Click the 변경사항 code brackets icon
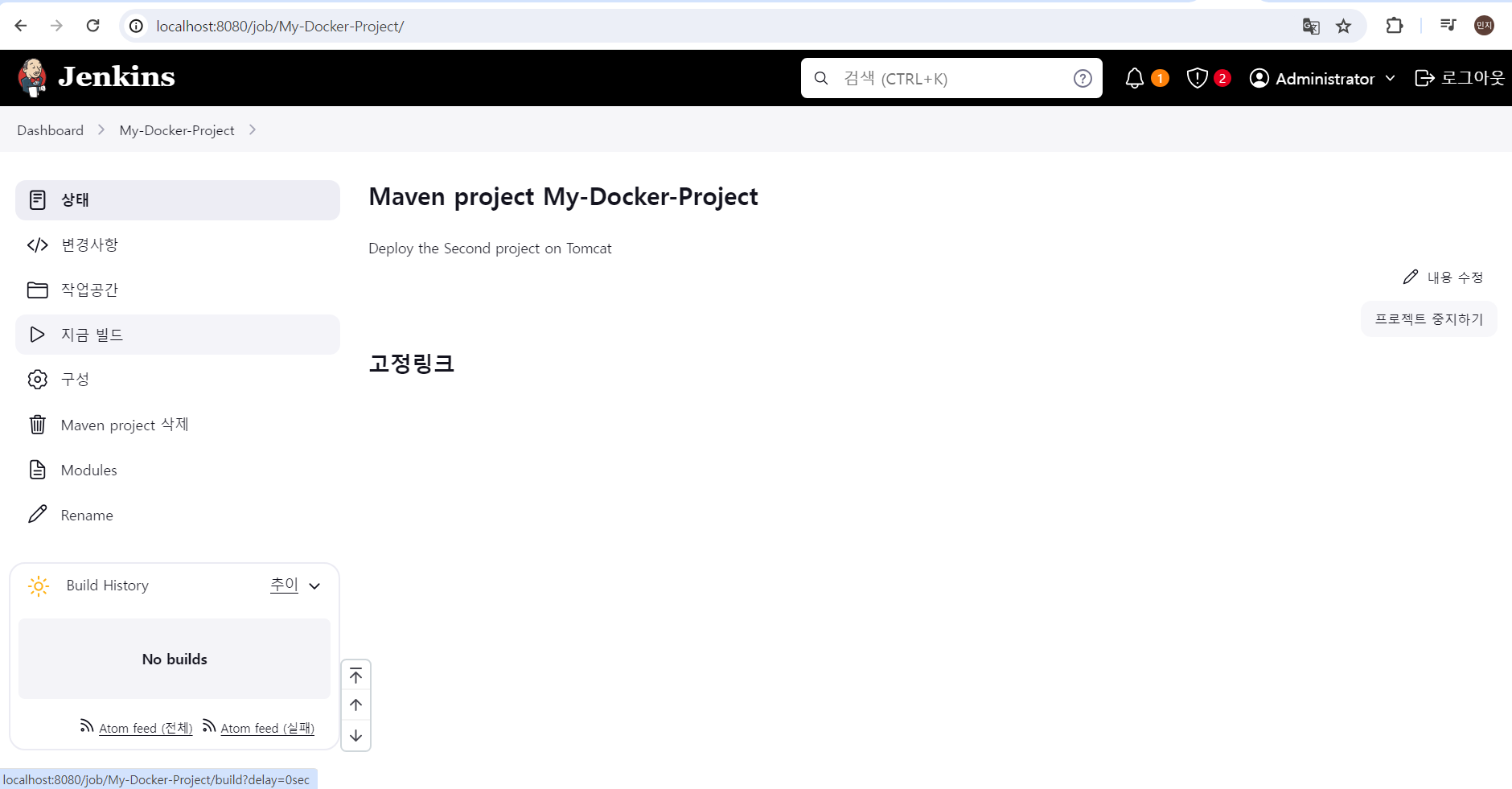The width and height of the screenshot is (1512, 789). pyautogui.click(x=38, y=245)
